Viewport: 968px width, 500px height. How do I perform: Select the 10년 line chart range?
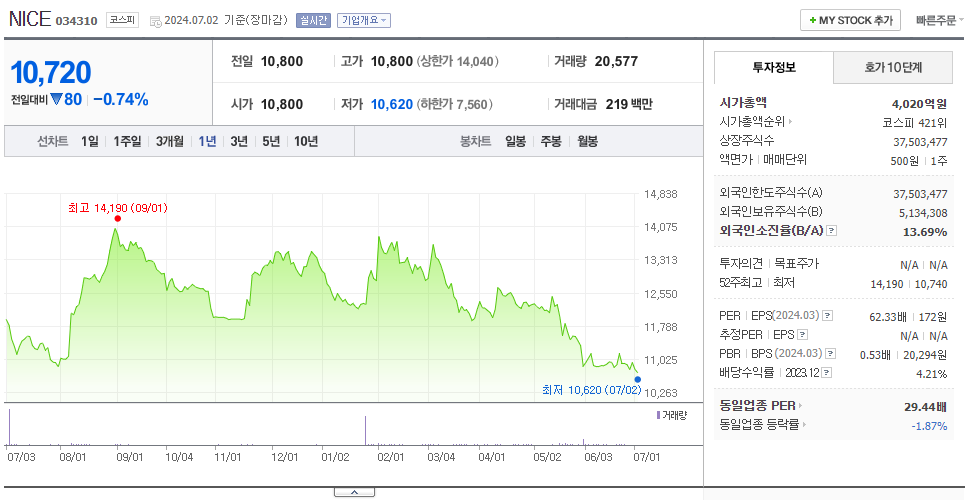(306, 141)
